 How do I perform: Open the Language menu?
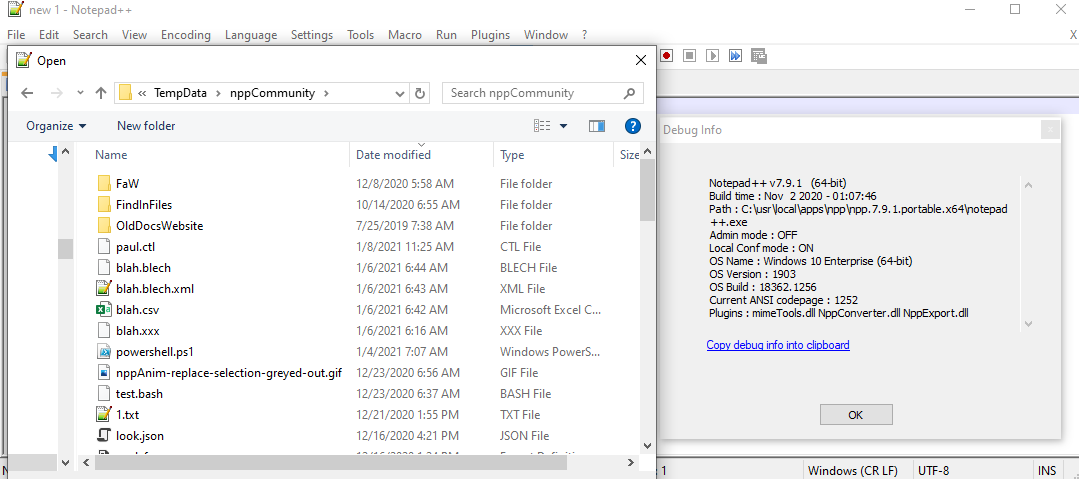coord(251,34)
